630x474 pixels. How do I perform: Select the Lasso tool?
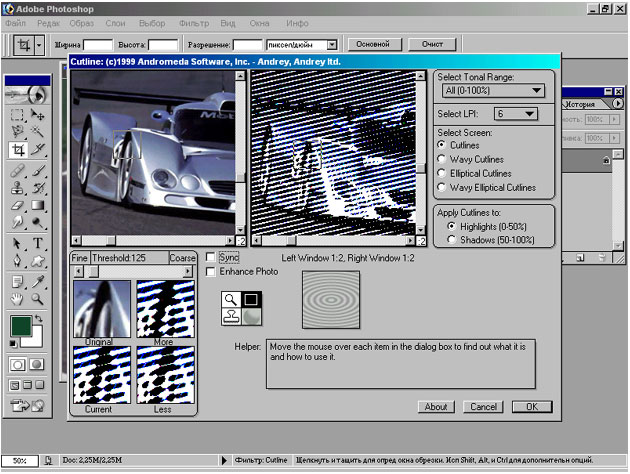tap(17, 132)
